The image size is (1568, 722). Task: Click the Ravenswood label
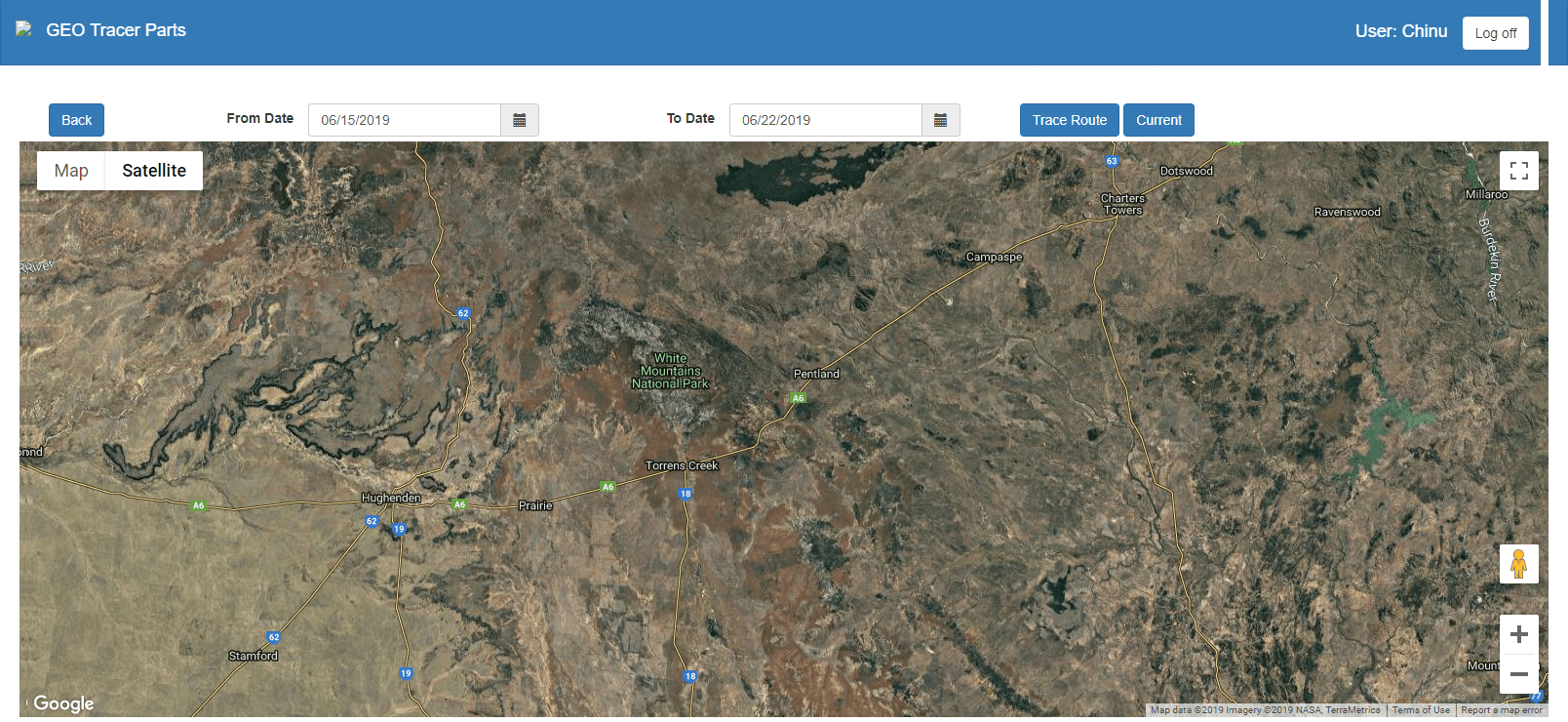tap(1348, 212)
